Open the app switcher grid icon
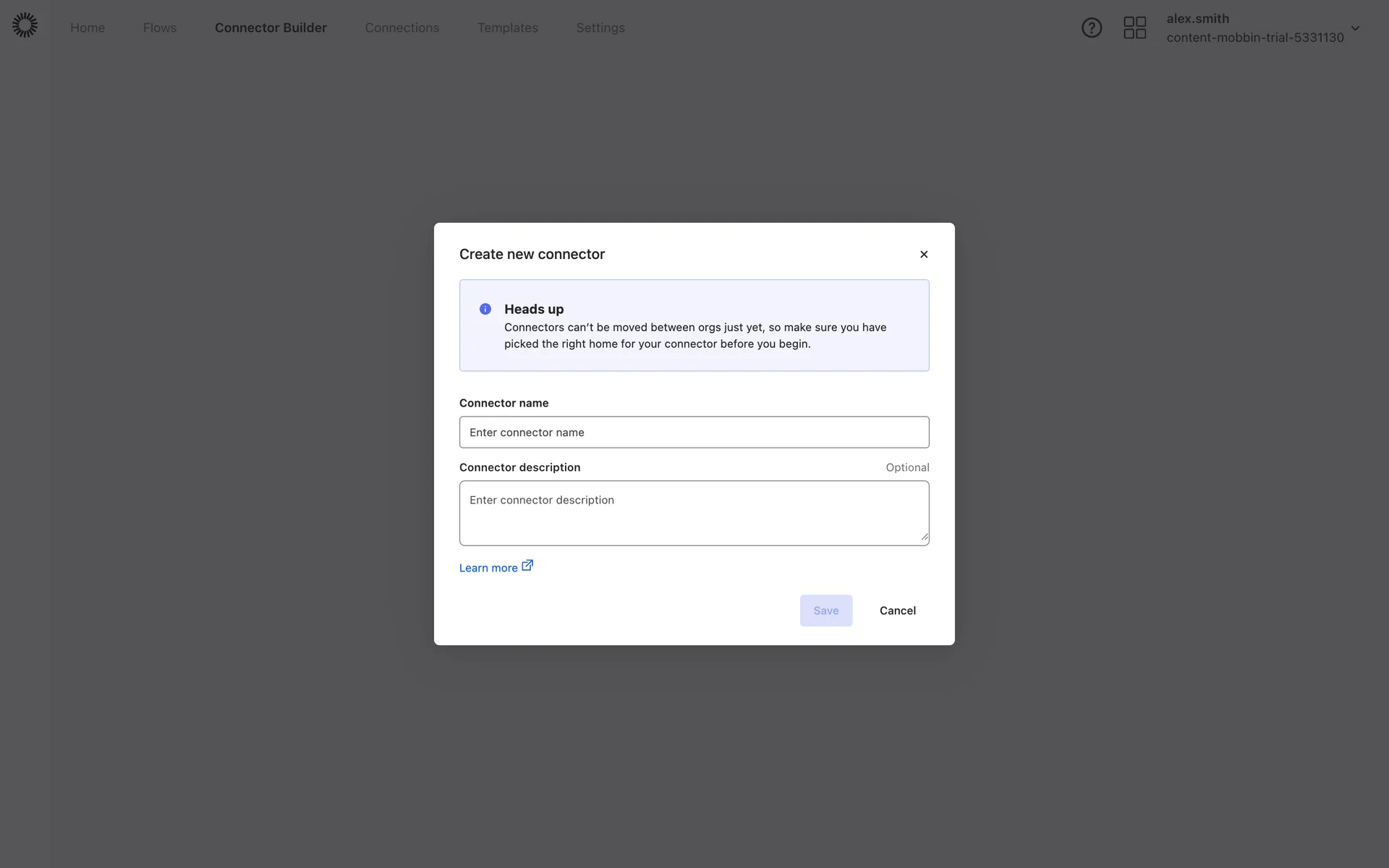Viewport: 1389px width, 868px height. click(x=1134, y=27)
